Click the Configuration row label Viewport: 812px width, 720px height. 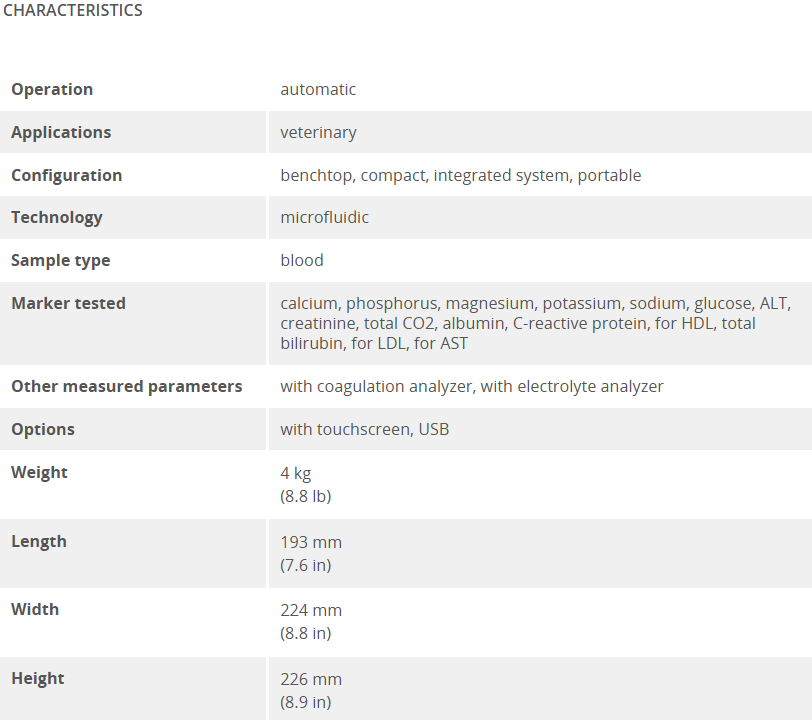(x=66, y=175)
